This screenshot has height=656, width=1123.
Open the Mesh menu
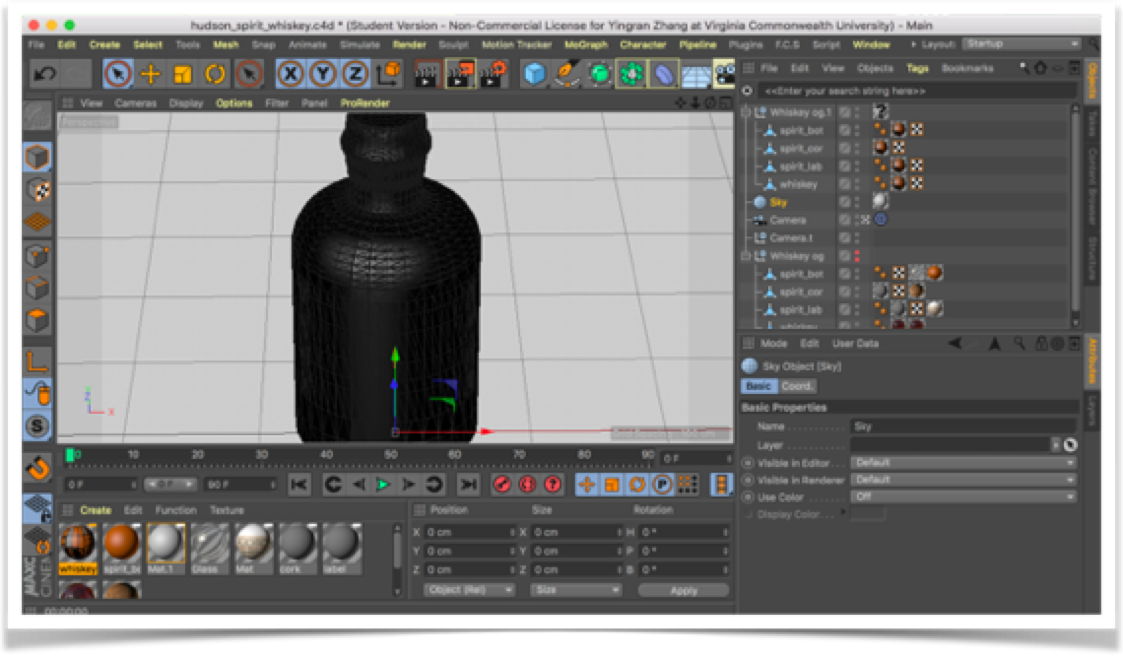point(226,44)
